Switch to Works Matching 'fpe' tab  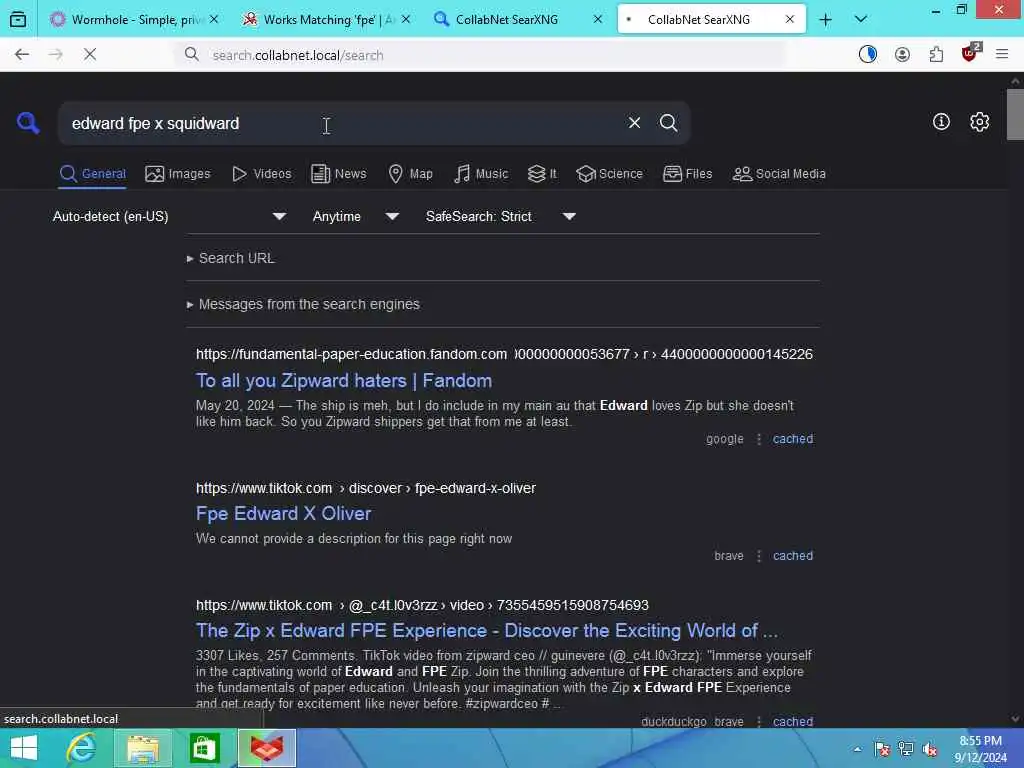coord(328,20)
